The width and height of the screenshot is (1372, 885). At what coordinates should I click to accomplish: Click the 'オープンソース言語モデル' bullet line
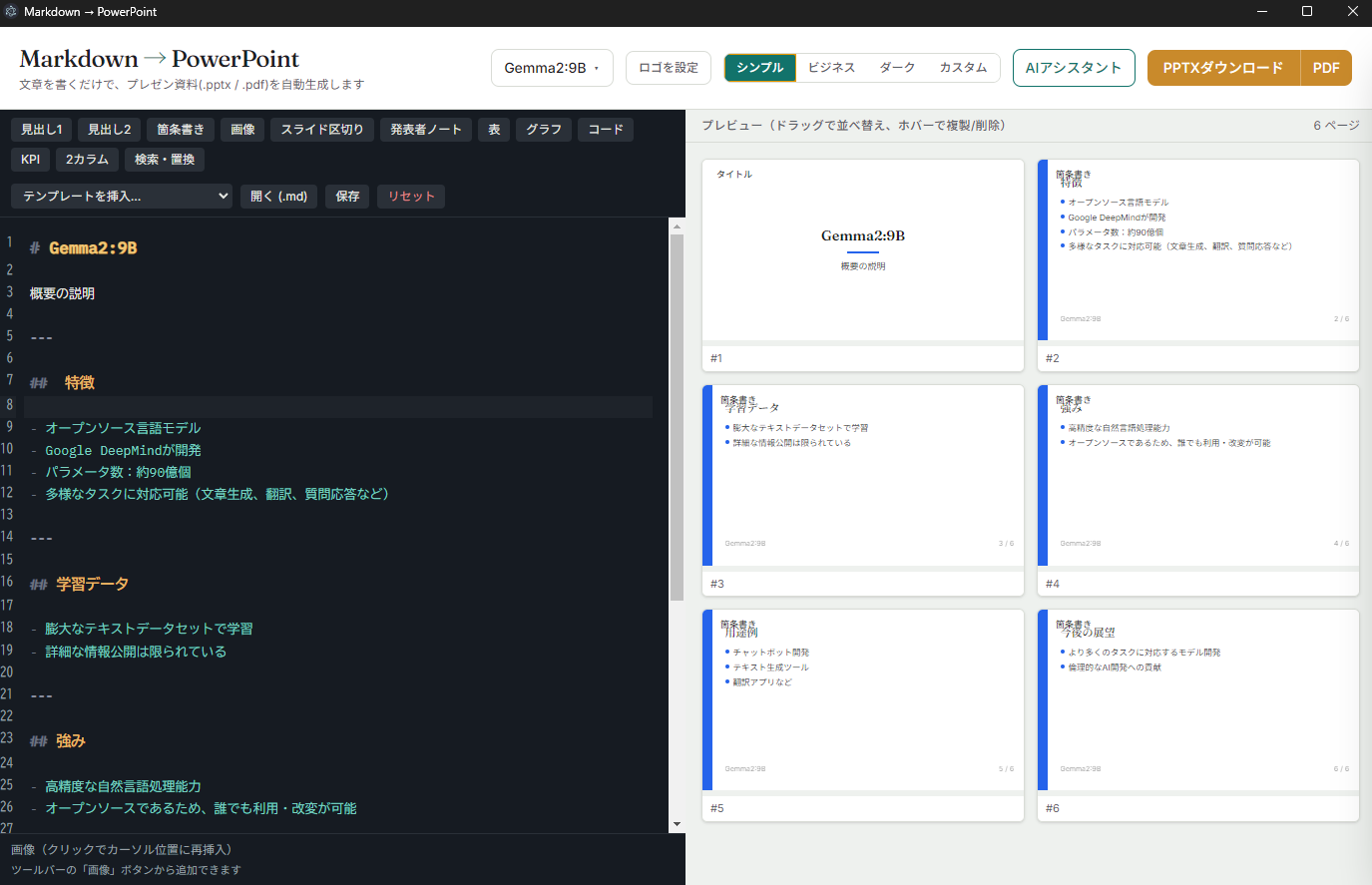[x=116, y=428]
